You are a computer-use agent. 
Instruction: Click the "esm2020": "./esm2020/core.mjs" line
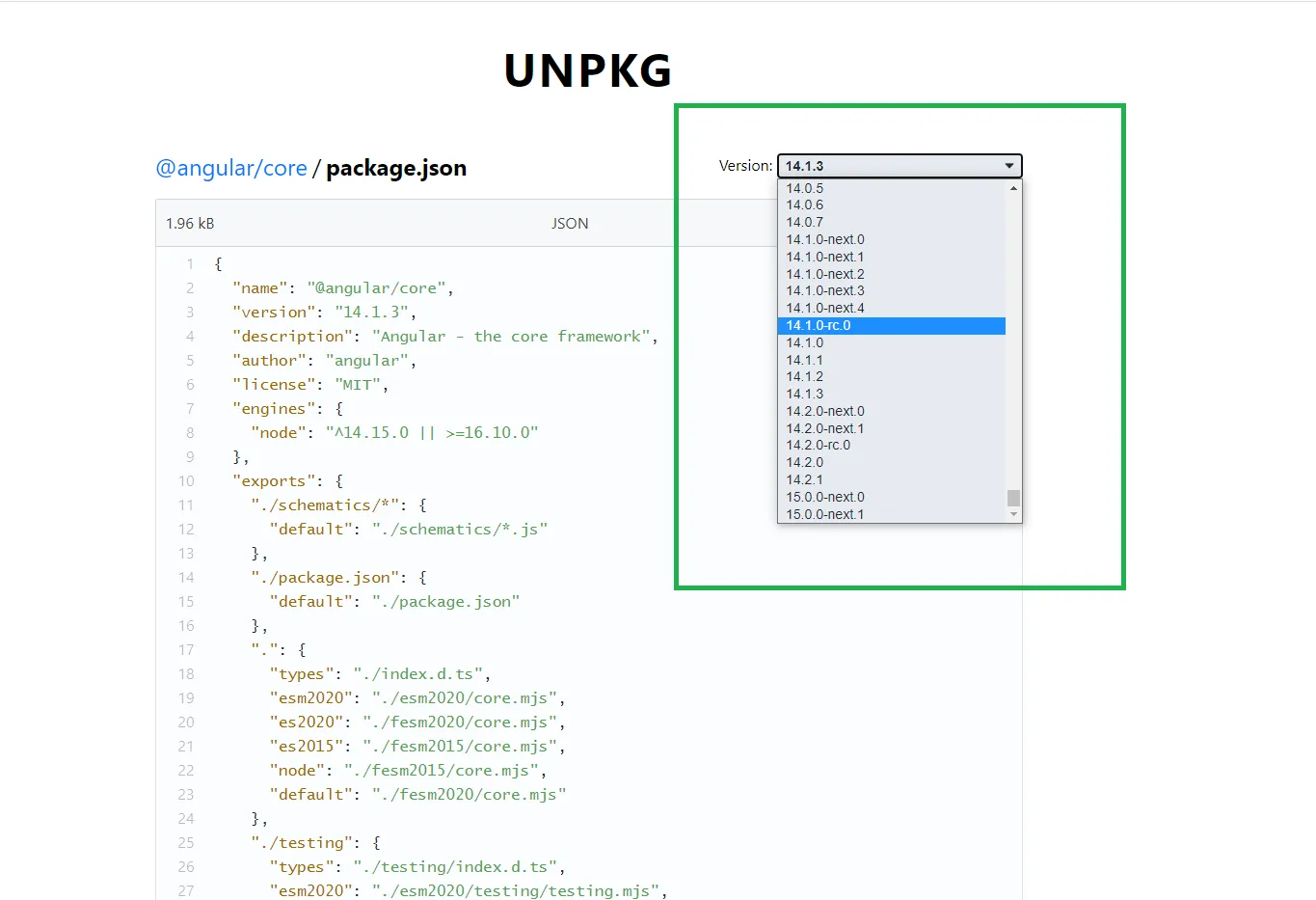coord(418,698)
